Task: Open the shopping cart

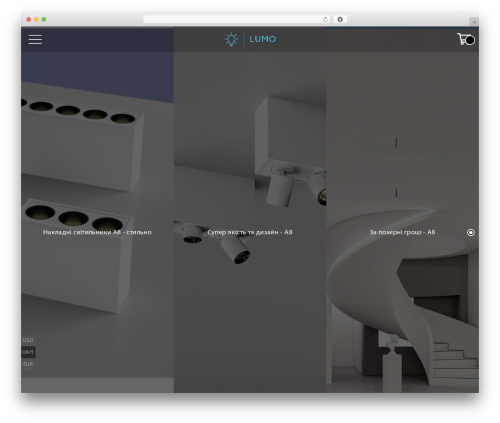Action: [466, 39]
